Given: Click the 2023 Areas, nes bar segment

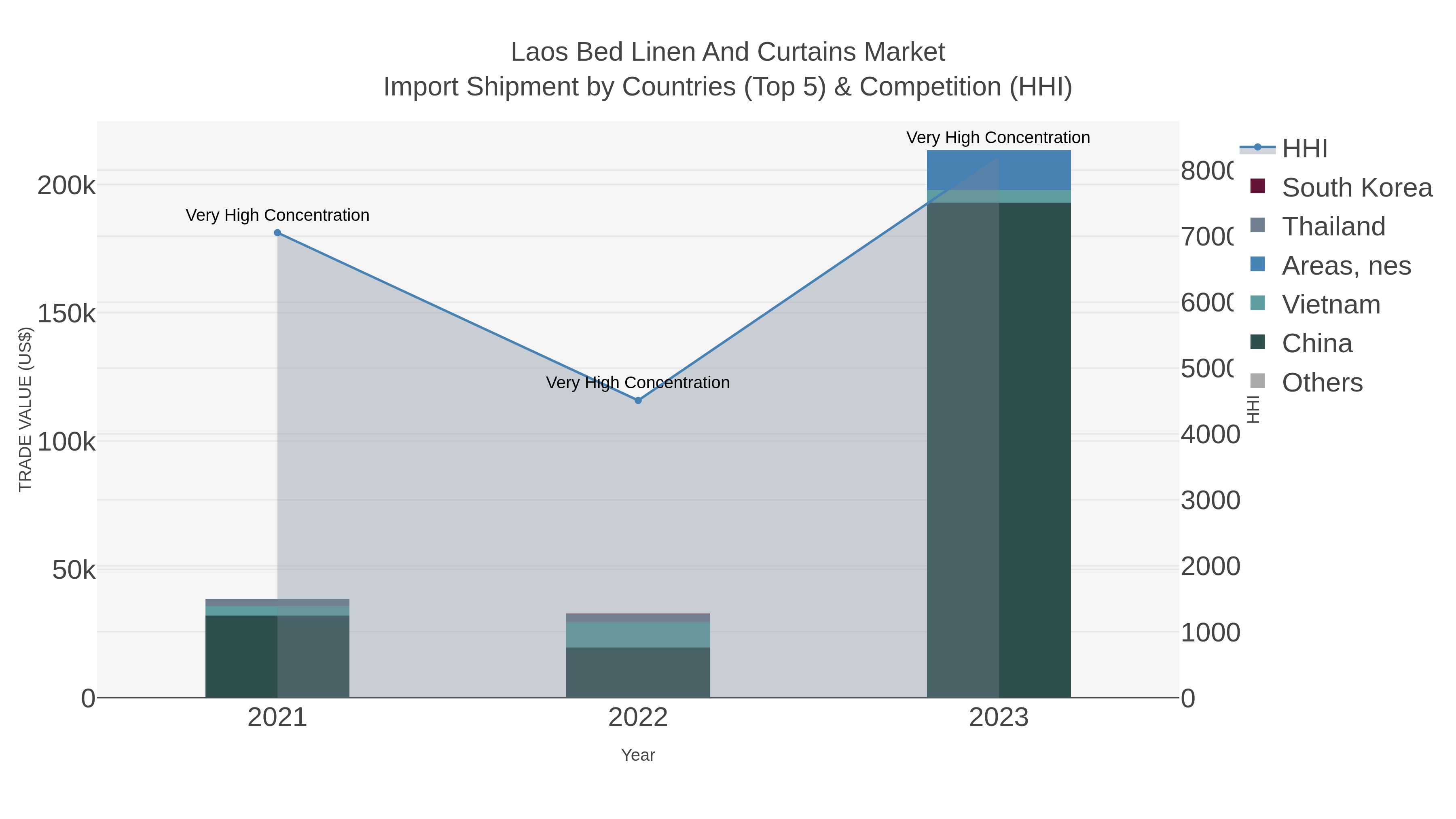Looking at the screenshot, I should tap(999, 170).
